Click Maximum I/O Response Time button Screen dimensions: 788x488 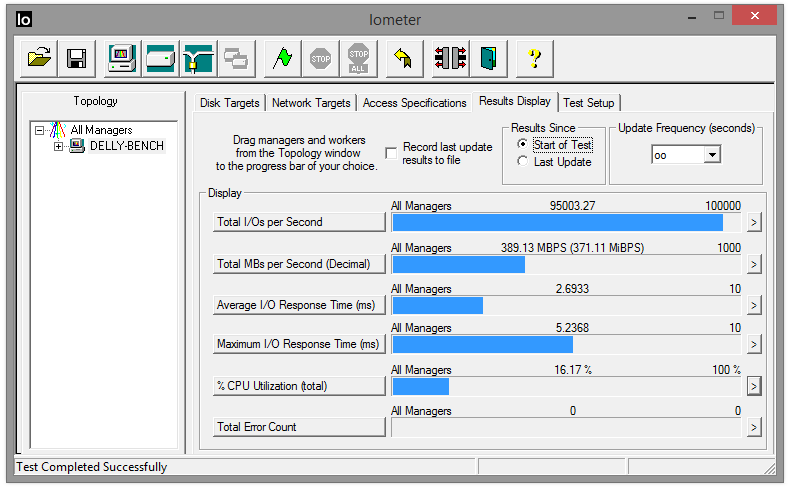[299, 344]
